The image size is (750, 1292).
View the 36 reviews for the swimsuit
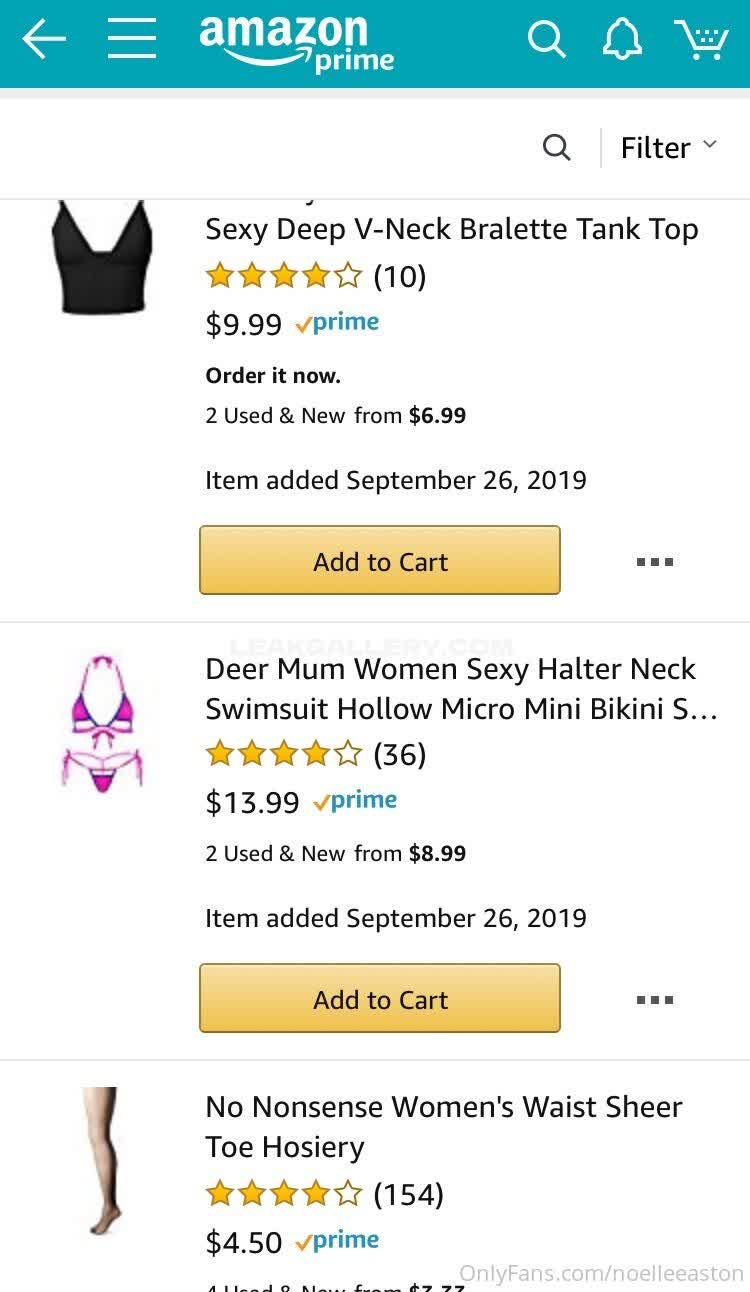(x=399, y=755)
